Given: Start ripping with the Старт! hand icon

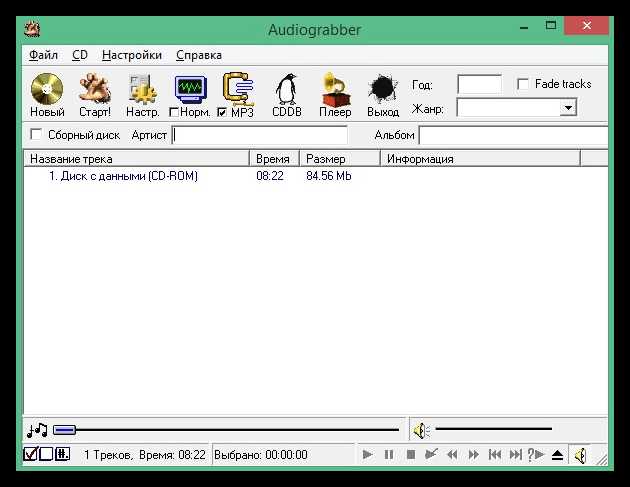Looking at the screenshot, I should [x=95, y=88].
